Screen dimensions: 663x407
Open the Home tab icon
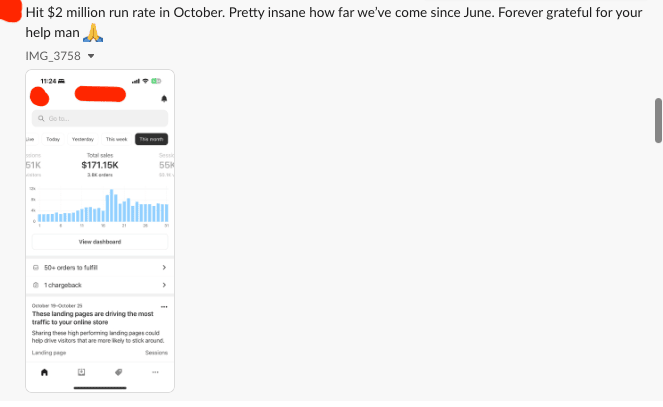click(44, 372)
